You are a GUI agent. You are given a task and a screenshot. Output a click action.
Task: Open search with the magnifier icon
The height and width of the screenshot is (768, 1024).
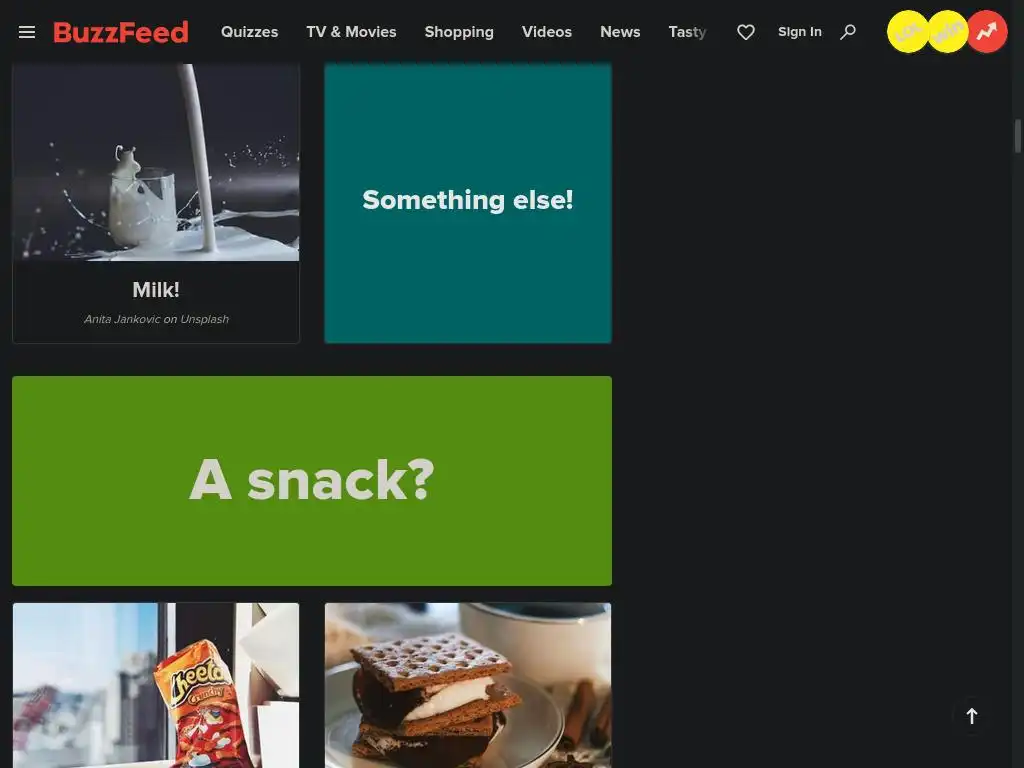coord(848,32)
